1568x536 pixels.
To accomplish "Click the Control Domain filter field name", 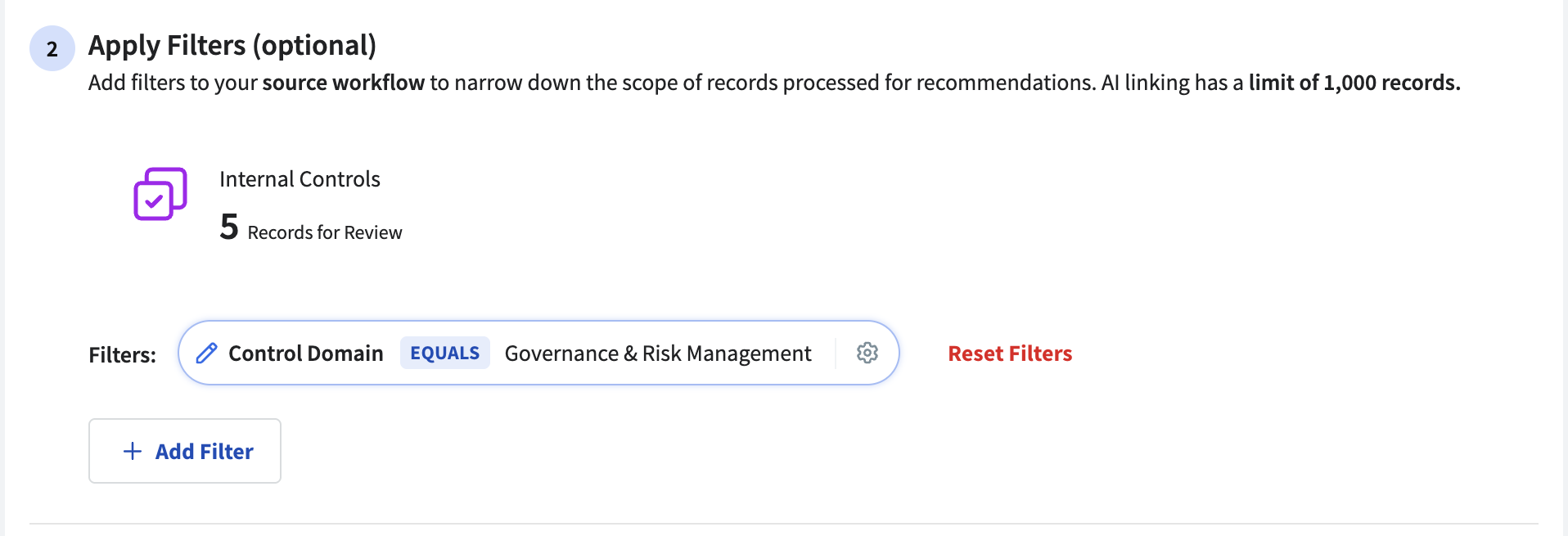I will 306,354.
